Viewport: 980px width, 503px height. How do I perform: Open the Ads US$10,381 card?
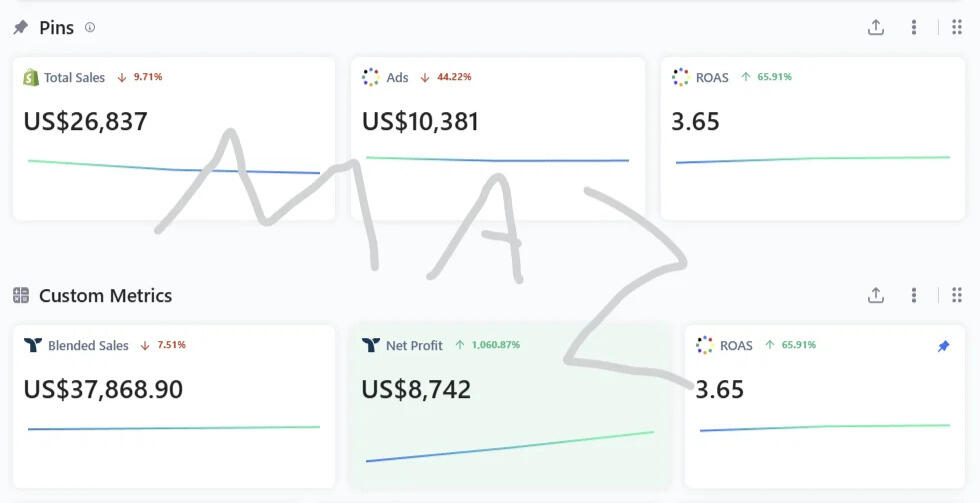[498, 139]
